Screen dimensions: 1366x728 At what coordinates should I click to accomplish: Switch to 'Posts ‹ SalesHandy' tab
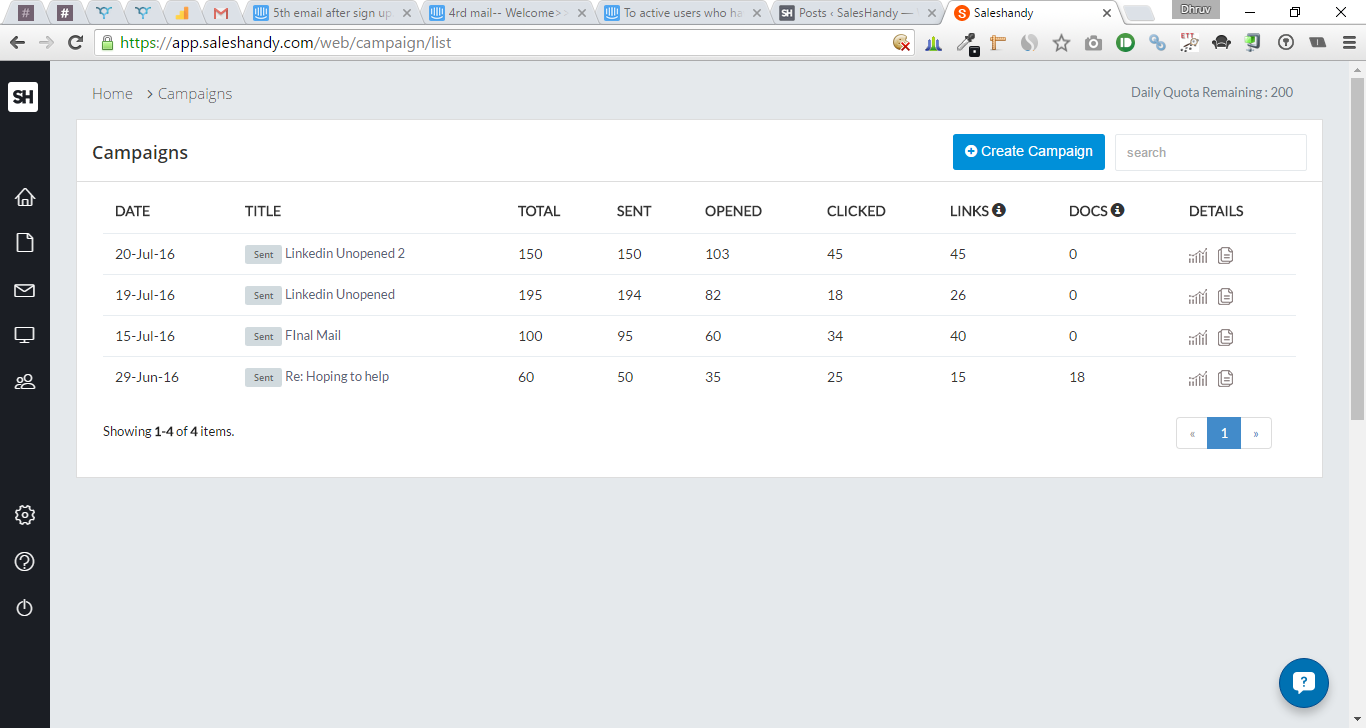click(858, 13)
